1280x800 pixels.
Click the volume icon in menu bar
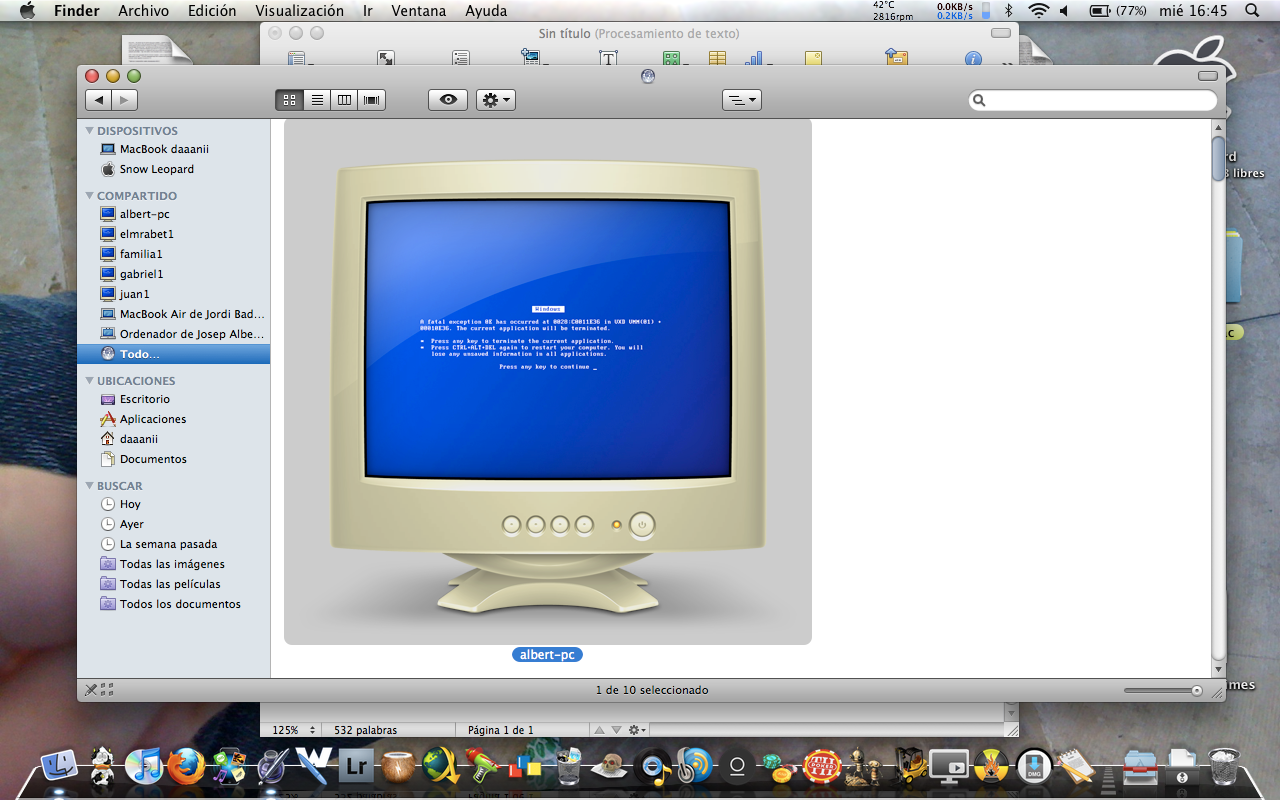1065,11
